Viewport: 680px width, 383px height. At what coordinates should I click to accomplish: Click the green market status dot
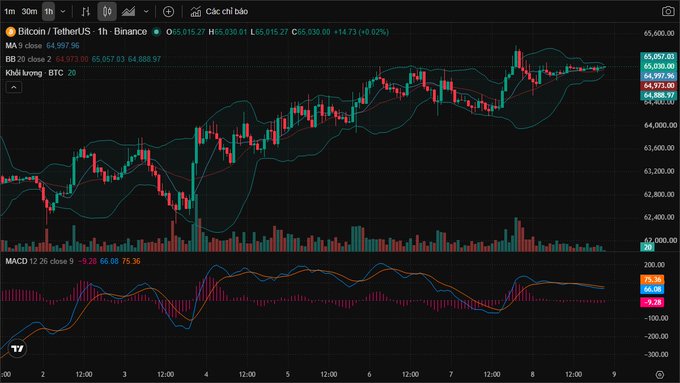tap(157, 32)
